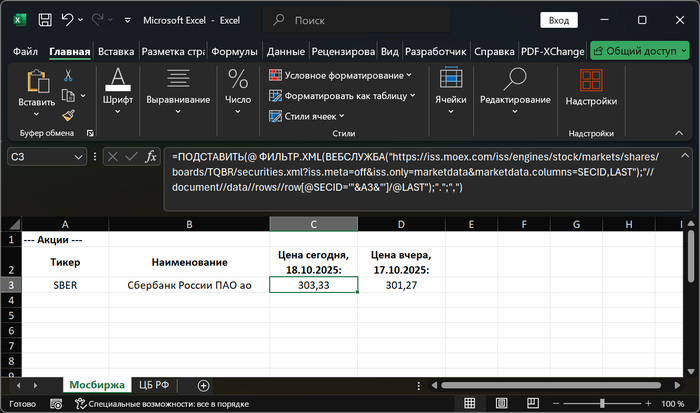Select cell Сбербанк России ПАО ао

pos(189,285)
